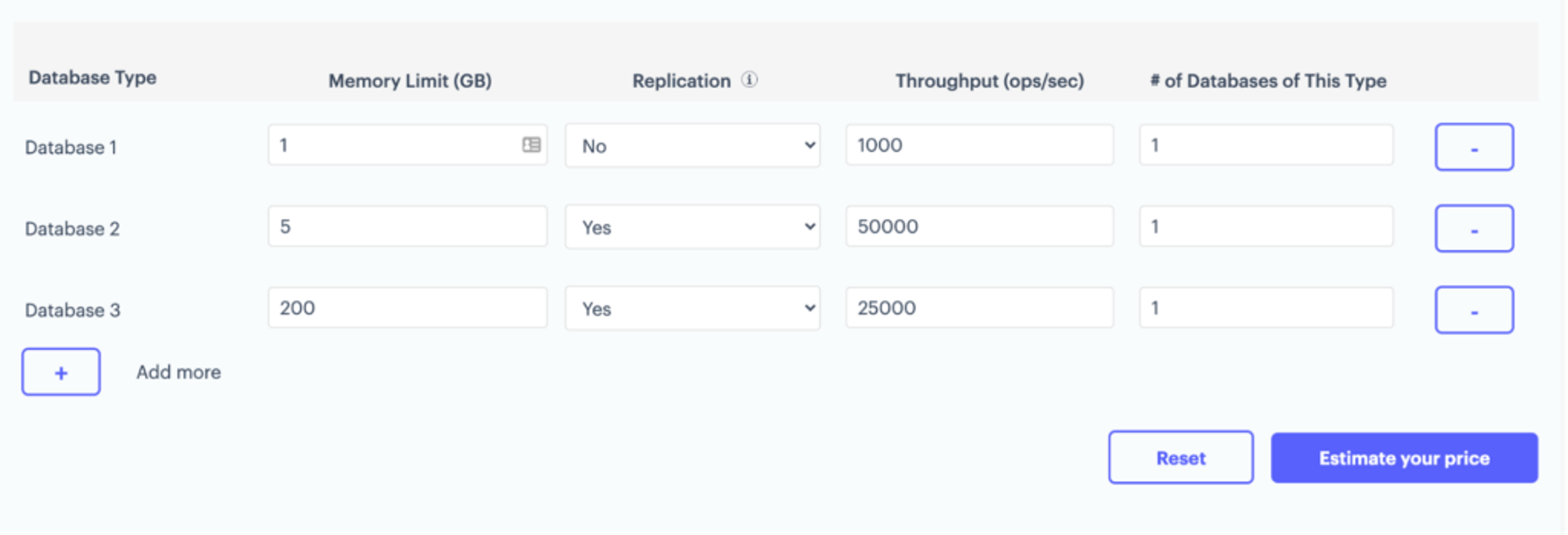
Task: Open Database 2 Replication dropdown
Action: pyautogui.click(x=692, y=227)
